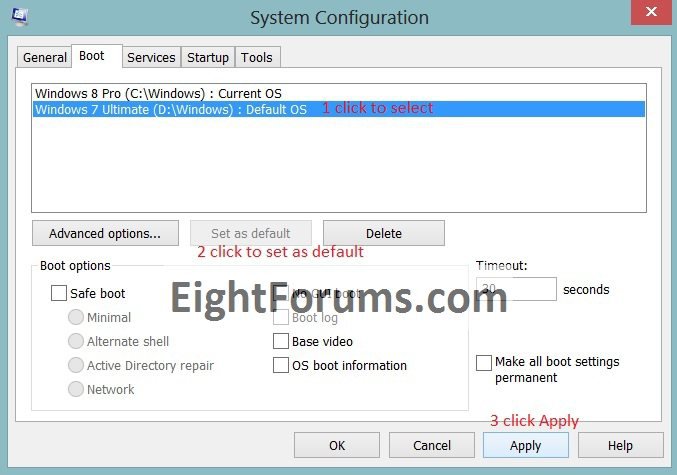Viewport: 677px width, 475px height.
Task: Cancel the configuration changes
Action: (x=432, y=445)
